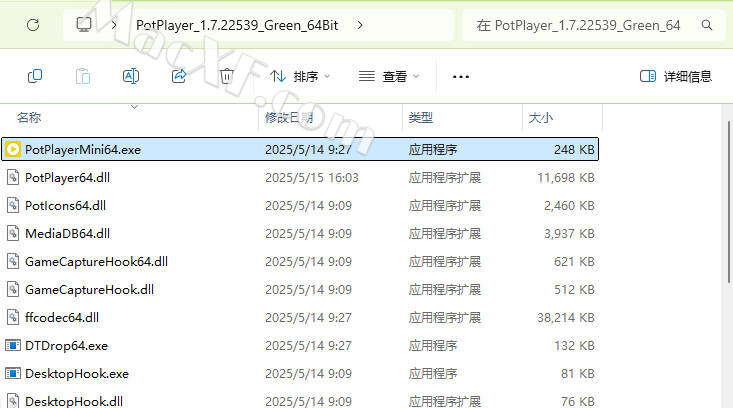Click the 38,214 KB size value
This screenshot has height=408, width=733.
[566, 318]
